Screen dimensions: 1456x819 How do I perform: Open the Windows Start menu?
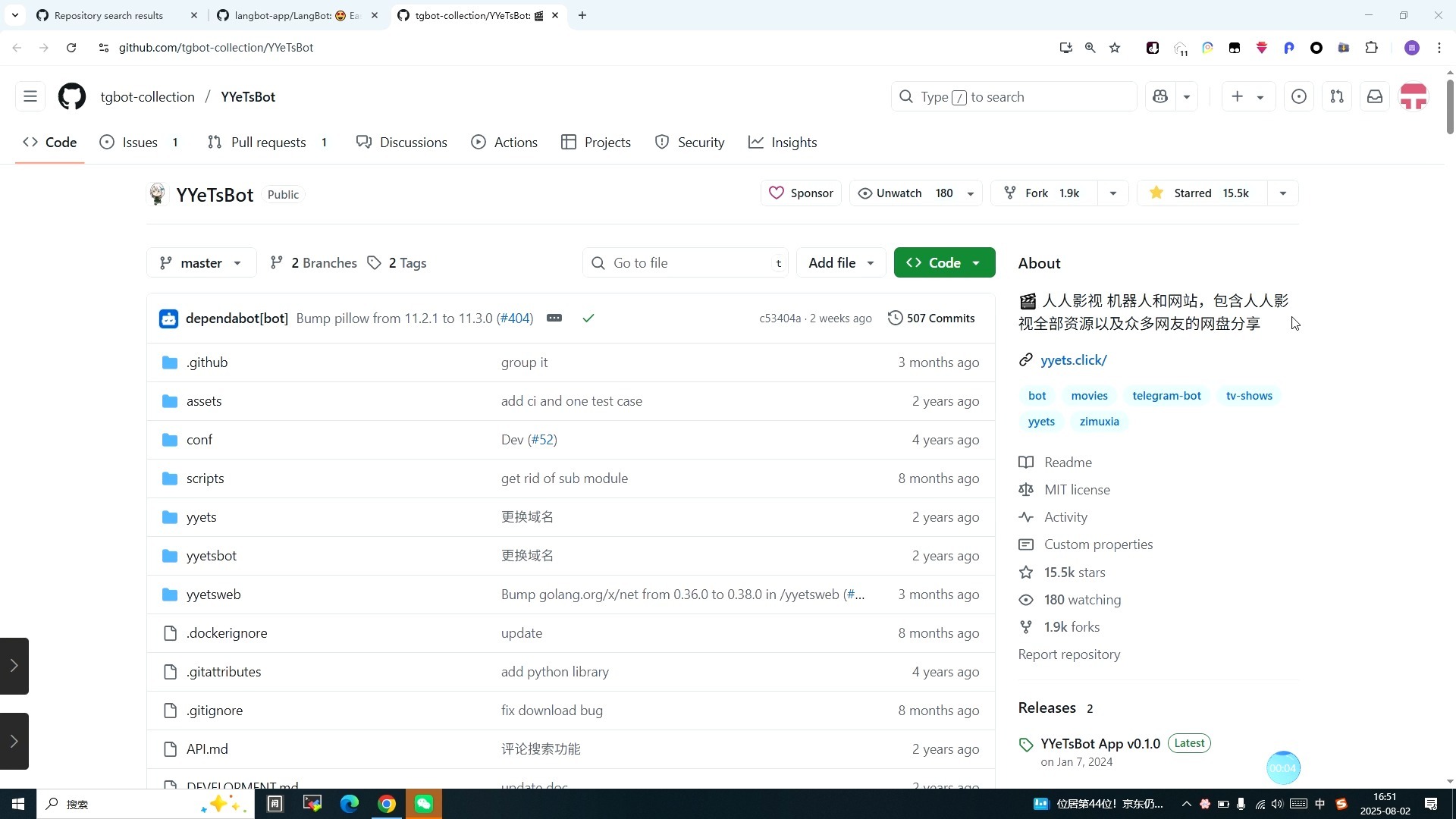(18, 804)
